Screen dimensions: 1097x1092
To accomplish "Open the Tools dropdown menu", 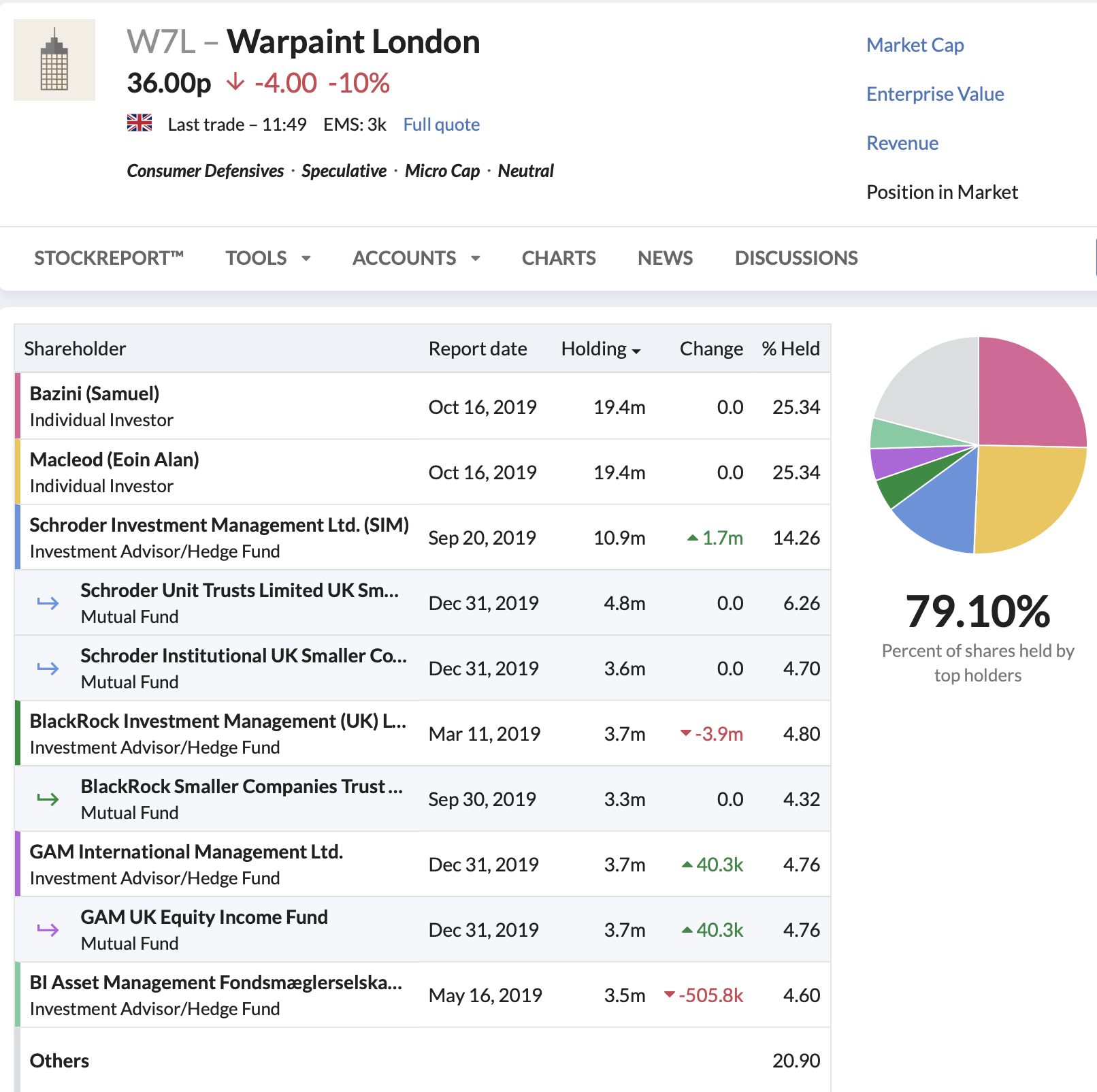I will 269,258.
